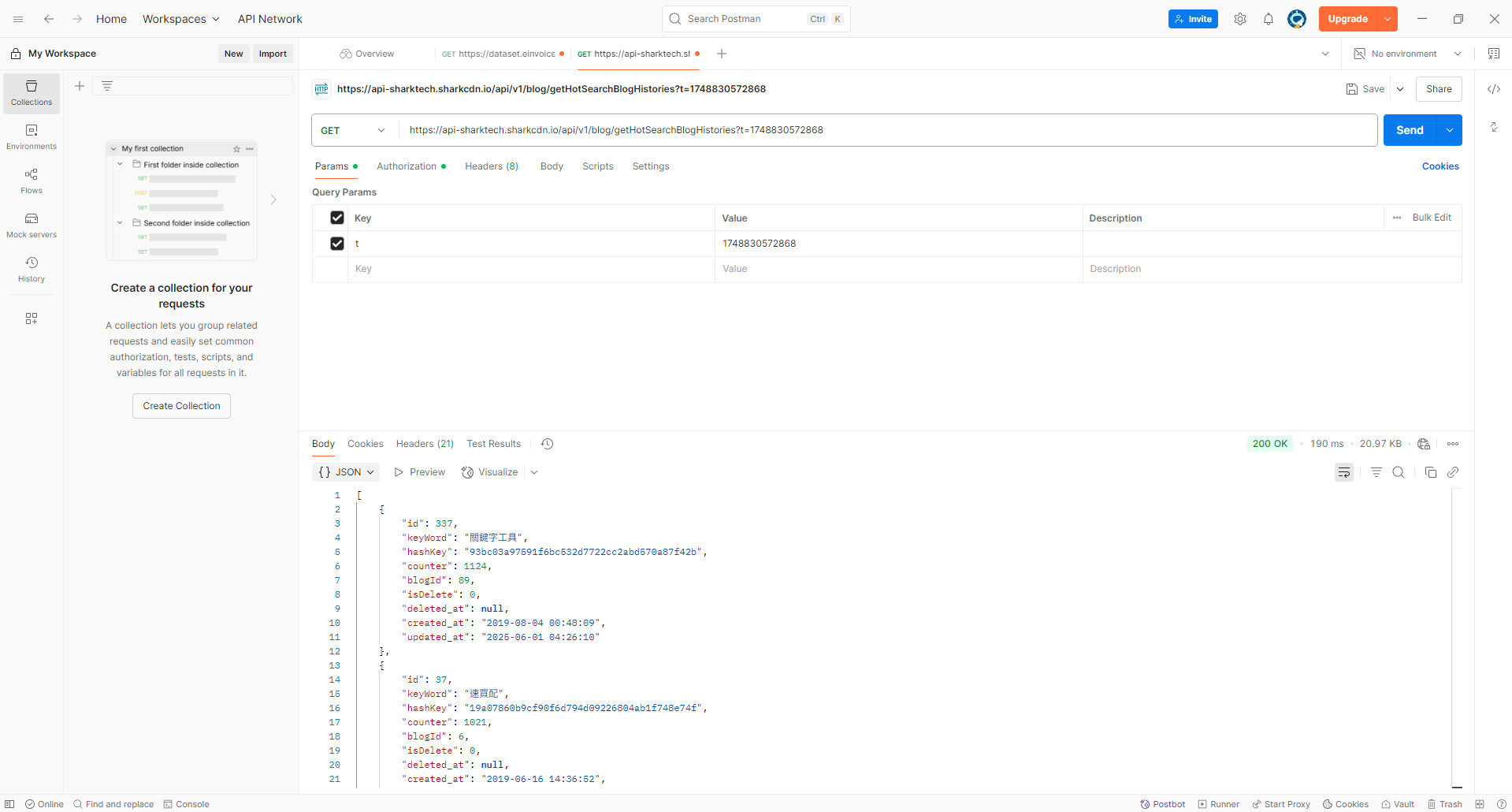Click the Create Collection button
The image size is (1512, 812).
coord(181,406)
